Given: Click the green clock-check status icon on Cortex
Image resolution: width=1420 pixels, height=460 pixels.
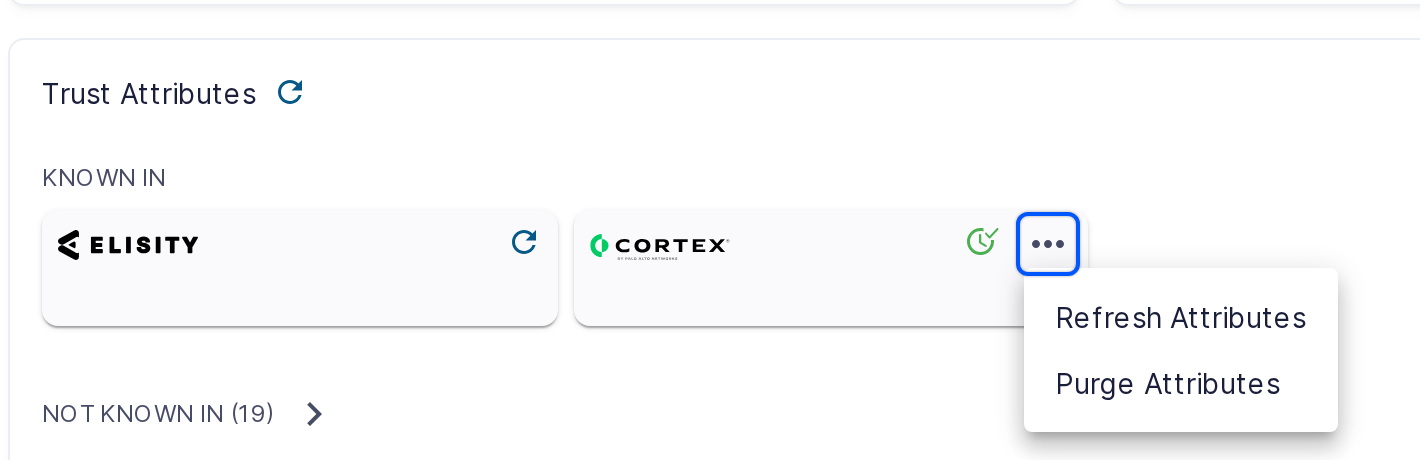Looking at the screenshot, I should point(983,241).
